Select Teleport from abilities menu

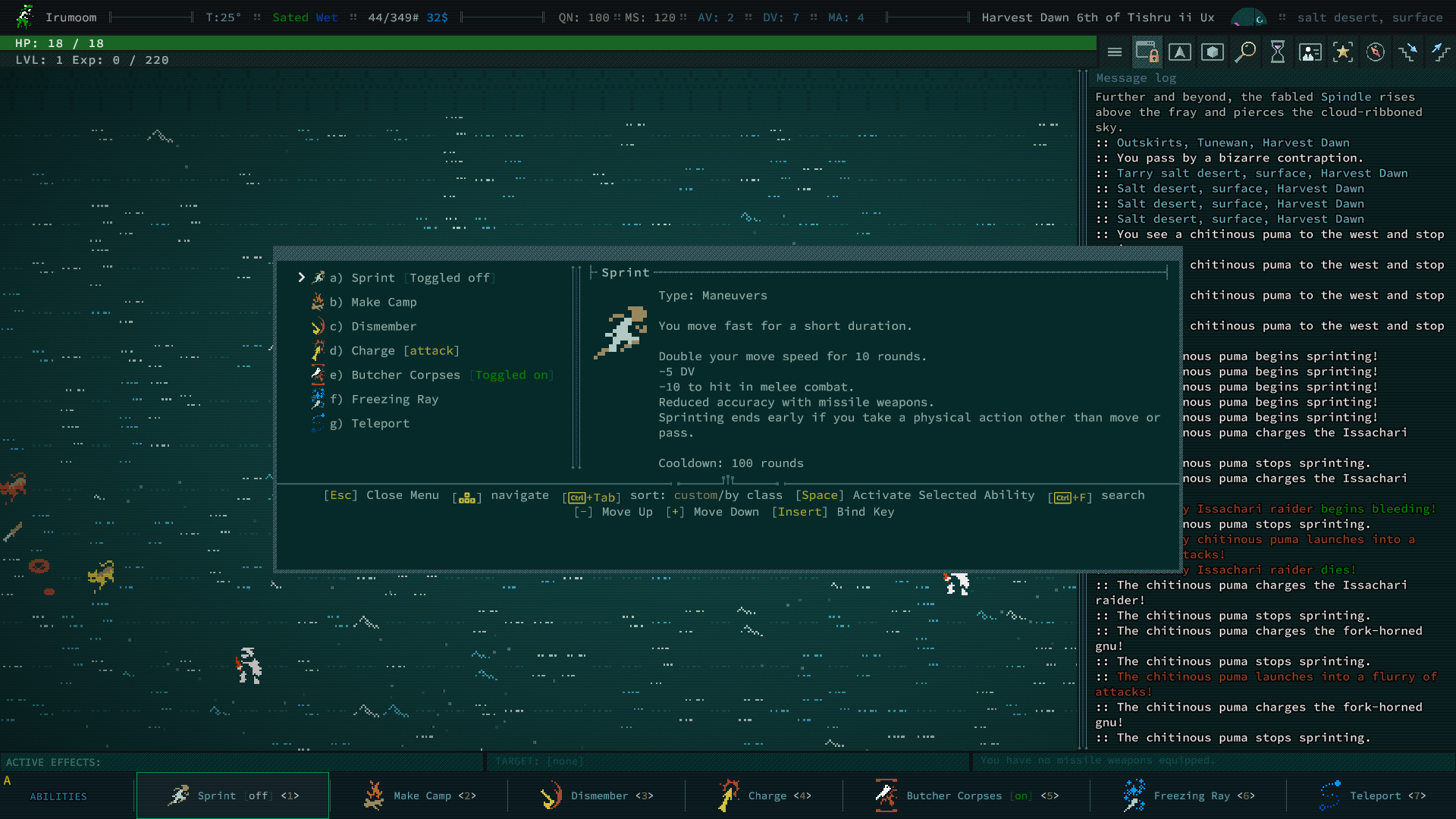(380, 422)
